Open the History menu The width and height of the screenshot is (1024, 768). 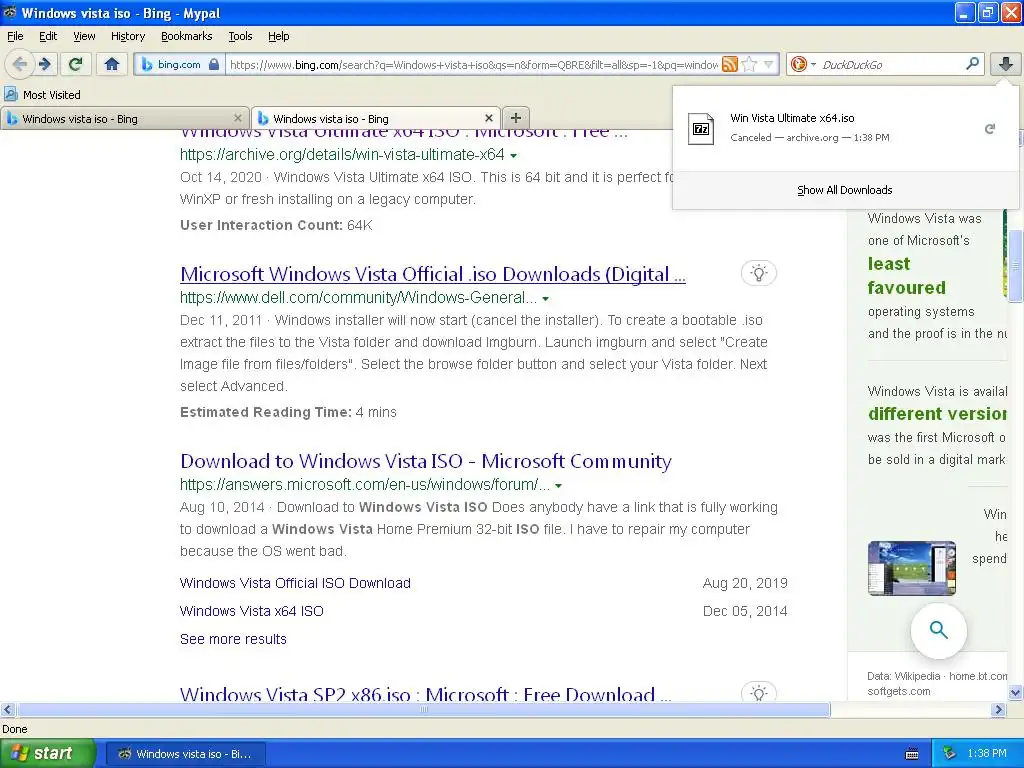[127, 36]
